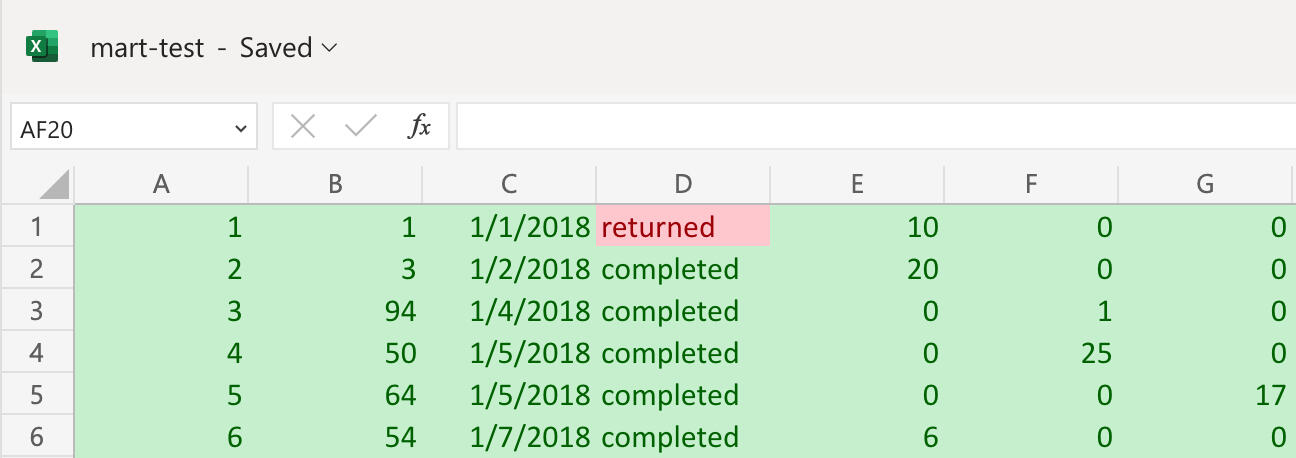Click the Excel app logo icon
1296x458 pixels.
click(x=42, y=47)
